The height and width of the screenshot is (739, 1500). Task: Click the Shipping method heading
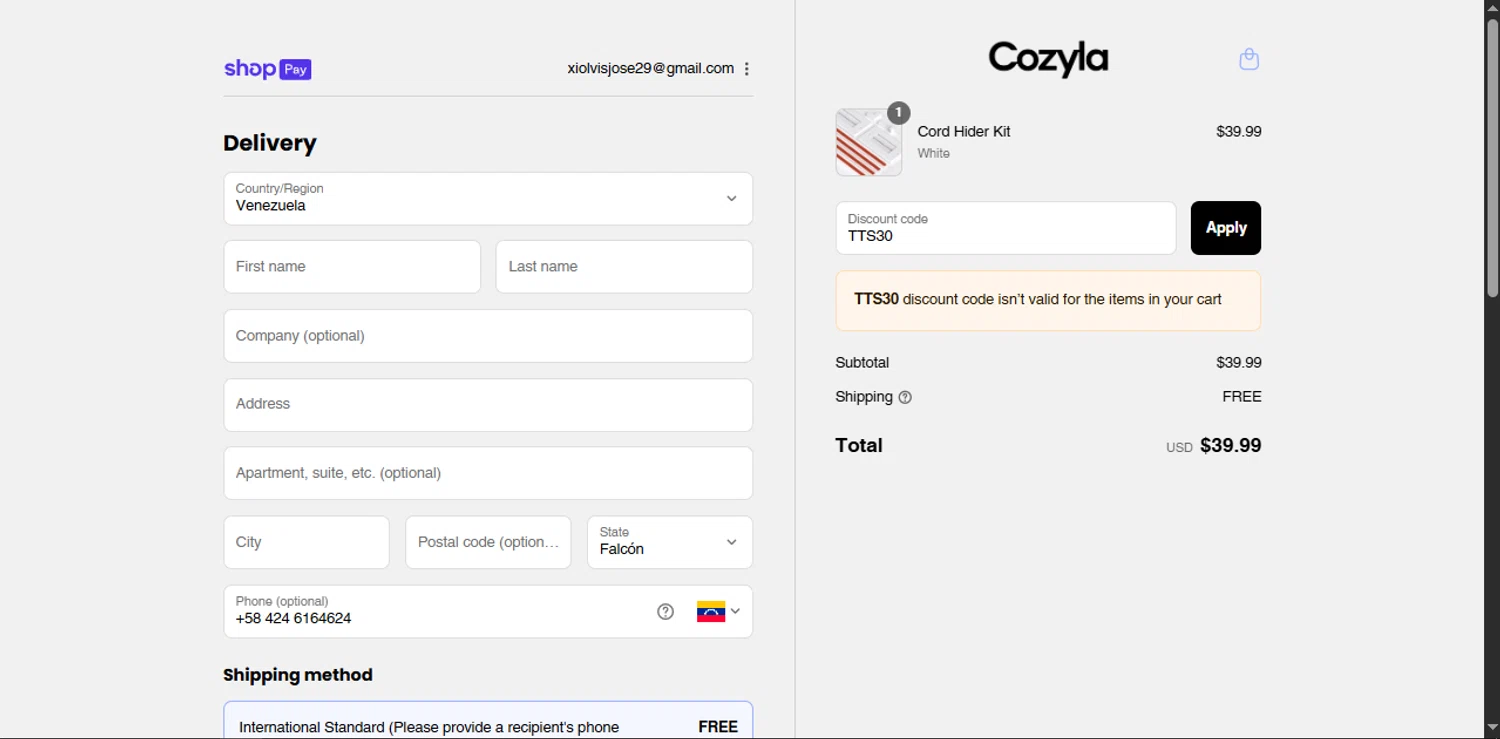coord(298,675)
